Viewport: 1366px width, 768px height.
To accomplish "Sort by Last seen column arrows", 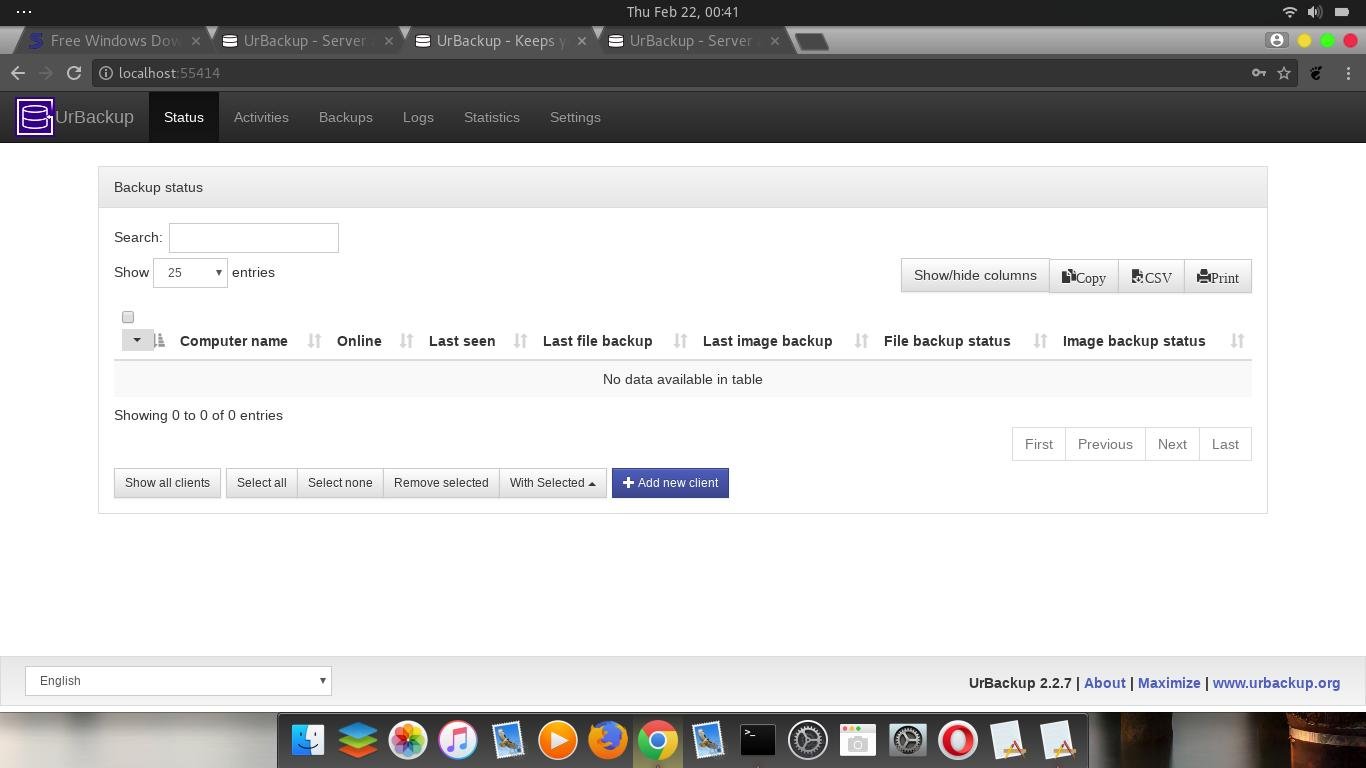I will point(520,341).
